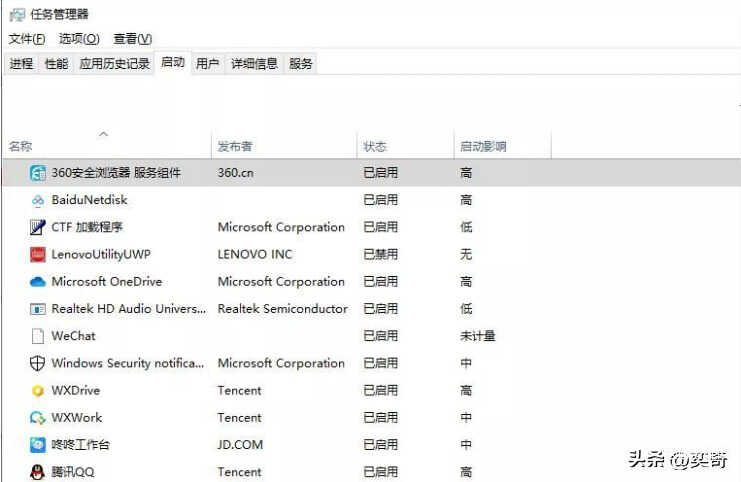Sort by the 名称 column arrow

point(104,134)
